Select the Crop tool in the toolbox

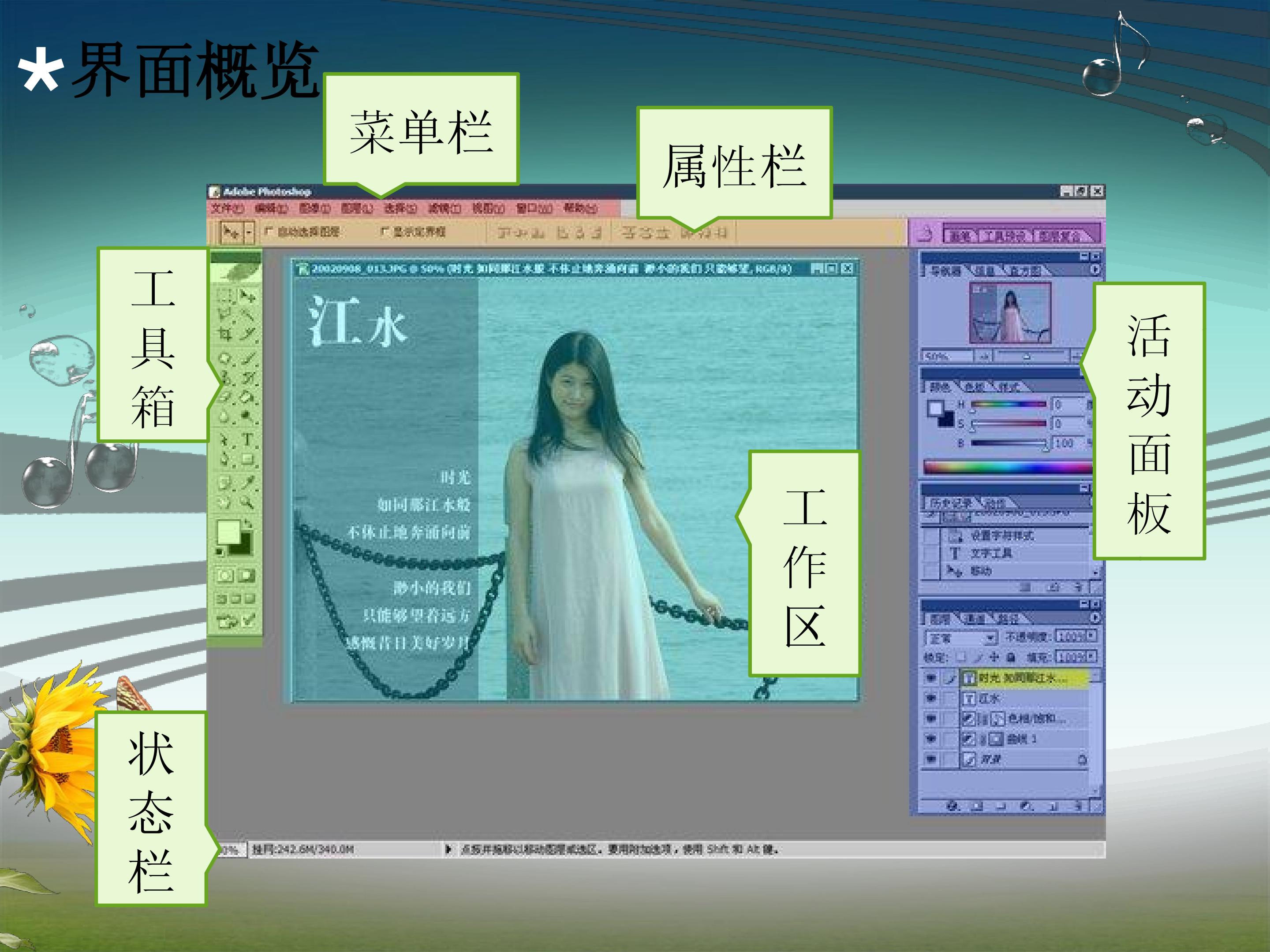click(225, 334)
